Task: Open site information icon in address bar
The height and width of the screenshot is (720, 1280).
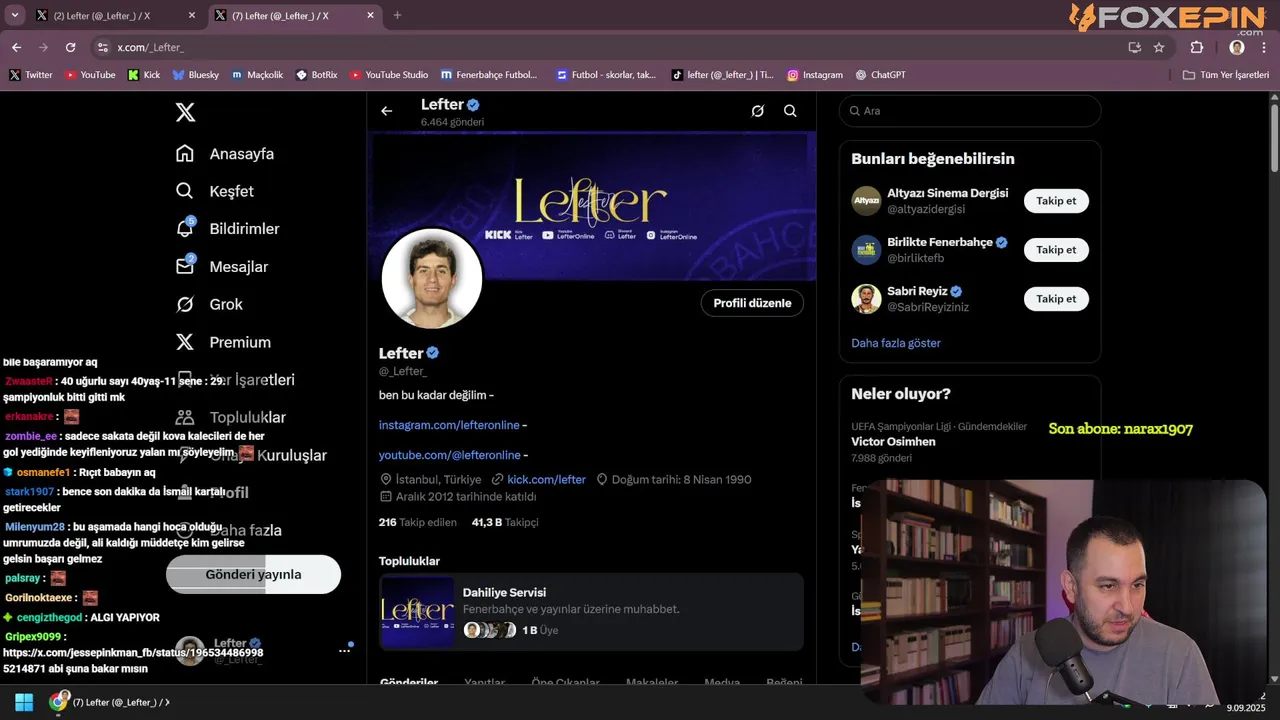Action: click(102, 47)
